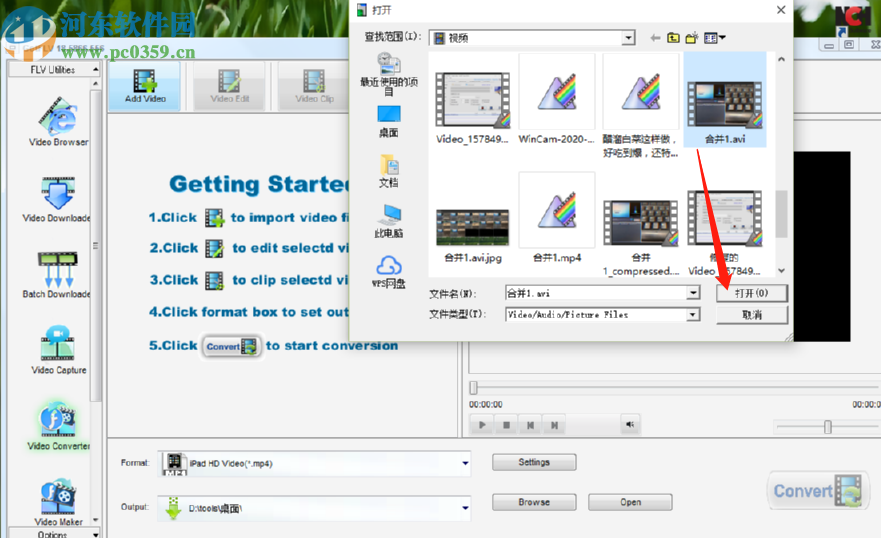This screenshot has width=881, height=538.
Task: Click the 打开(O) Open button
Action: 751,293
